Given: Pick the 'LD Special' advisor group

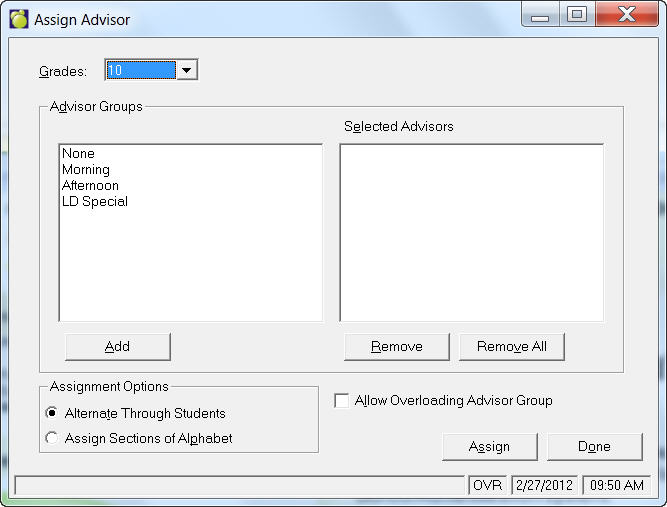Looking at the screenshot, I should coord(94,202).
